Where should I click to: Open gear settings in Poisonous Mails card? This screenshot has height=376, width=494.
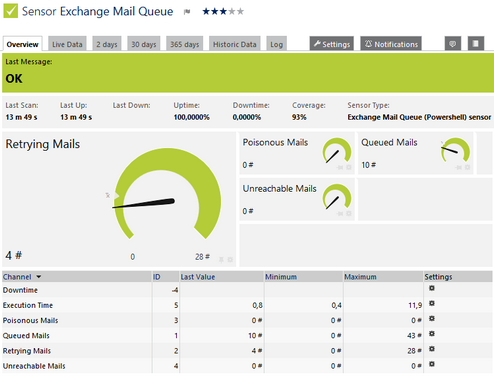click(349, 167)
